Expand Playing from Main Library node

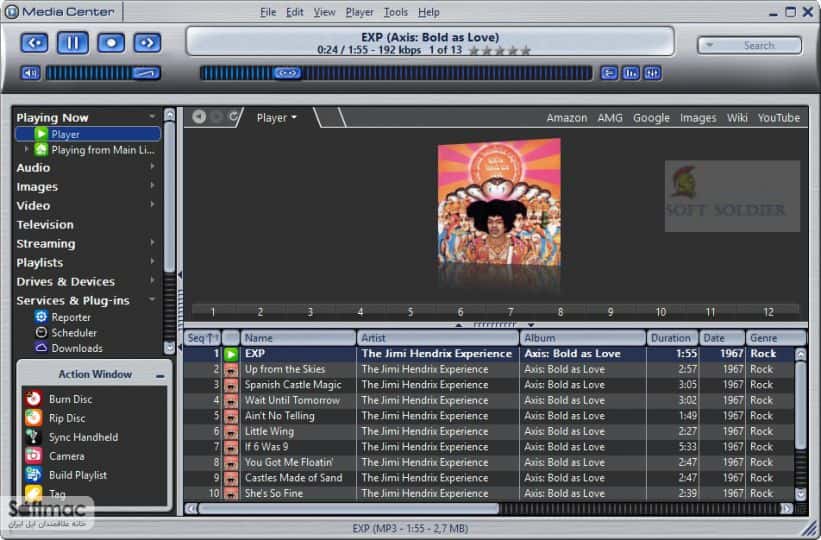click(26, 149)
